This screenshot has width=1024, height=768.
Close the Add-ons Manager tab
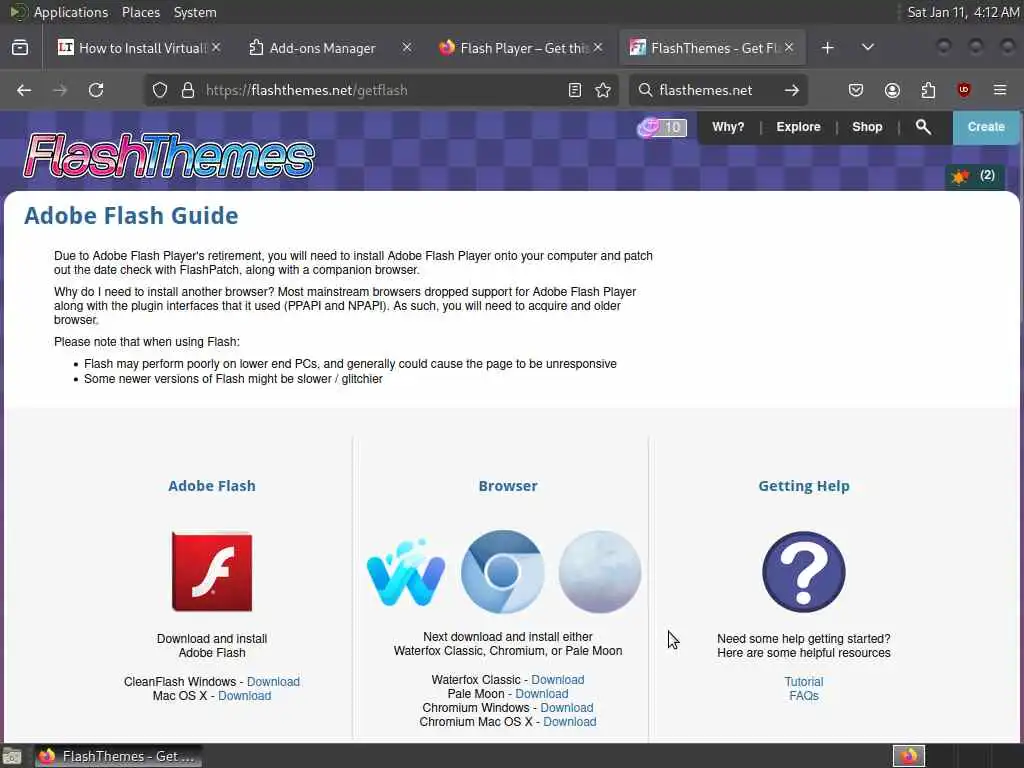(x=407, y=48)
